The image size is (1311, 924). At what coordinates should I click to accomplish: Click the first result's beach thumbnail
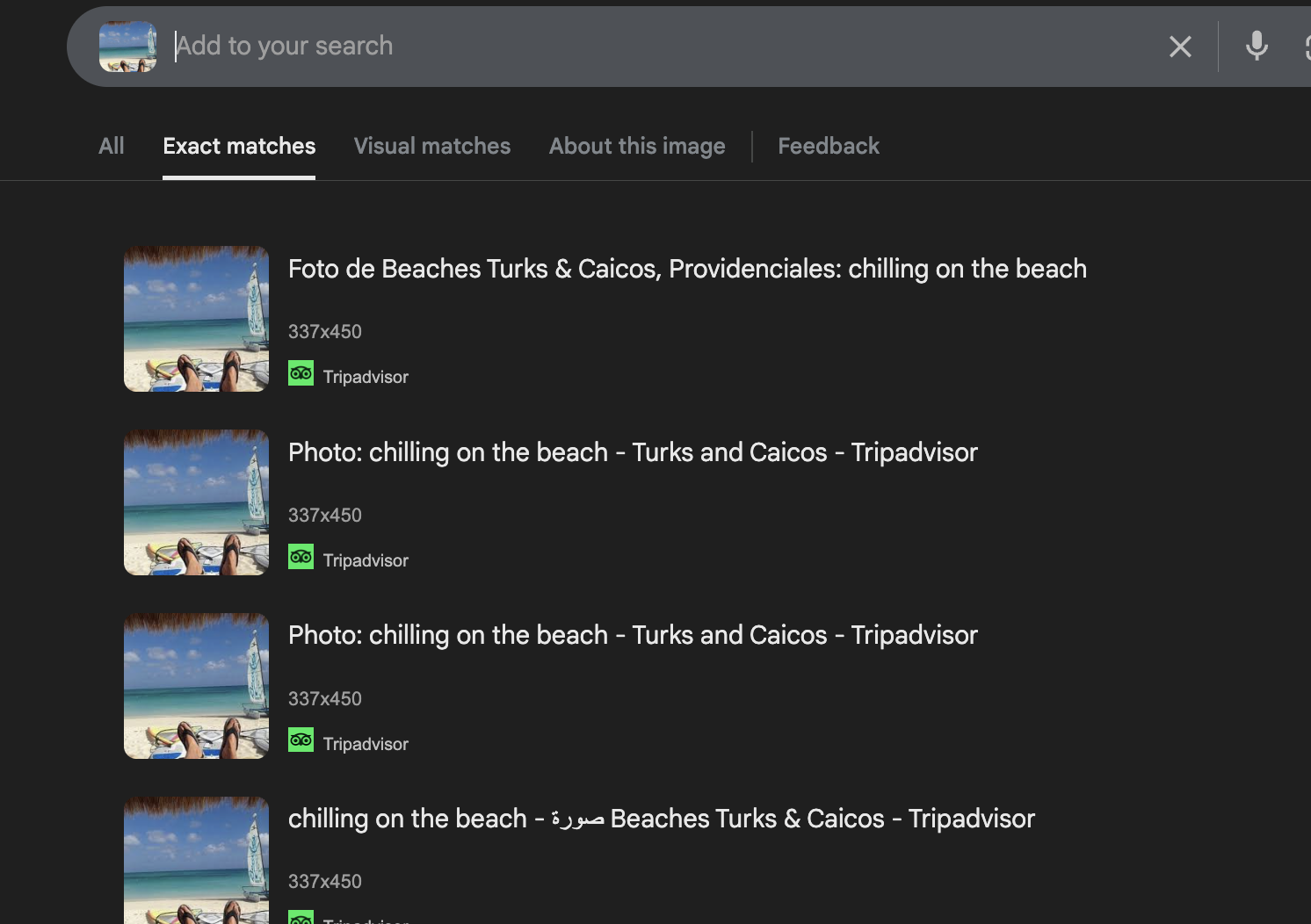(x=196, y=319)
